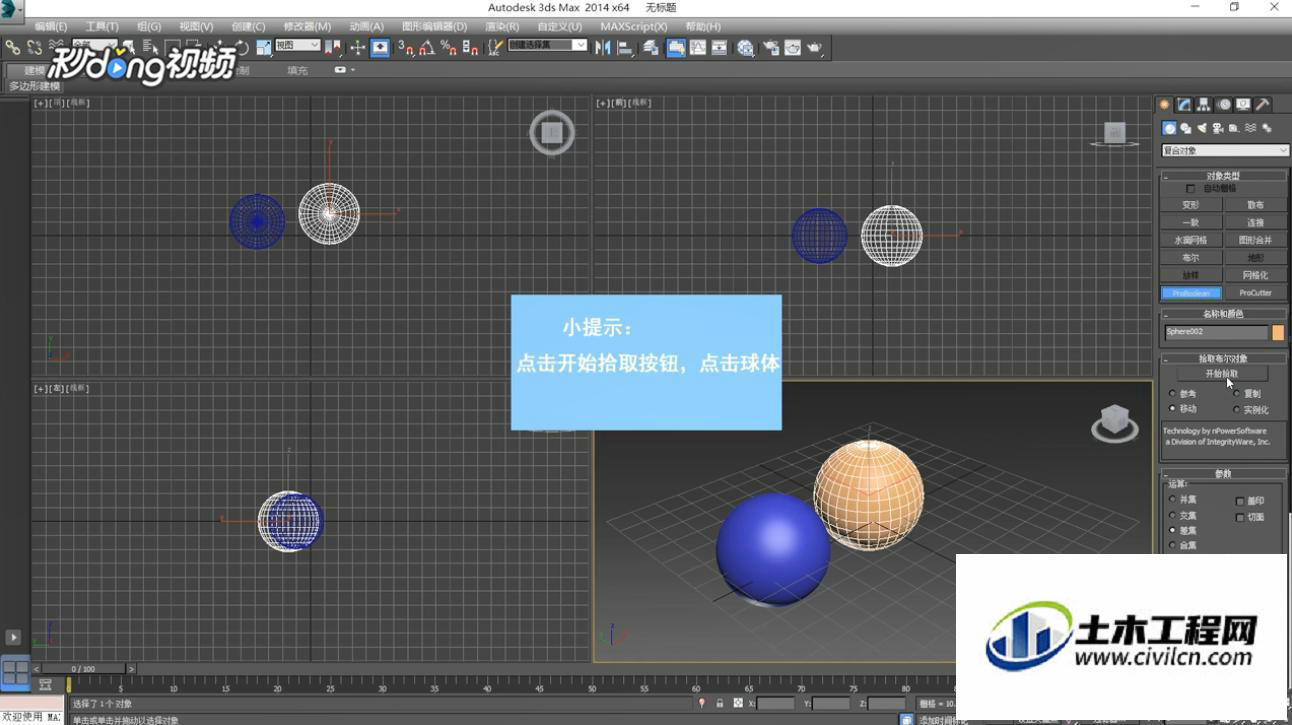Click the Select and Link tool

pyautogui.click(x=12, y=47)
